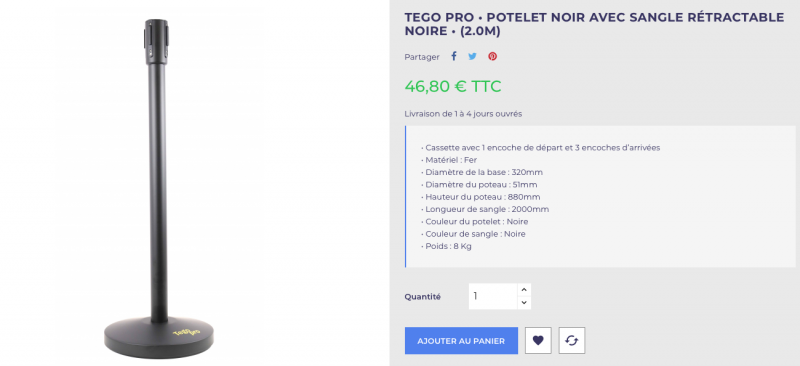Share the product on Facebook
800x366 pixels.
[454, 56]
